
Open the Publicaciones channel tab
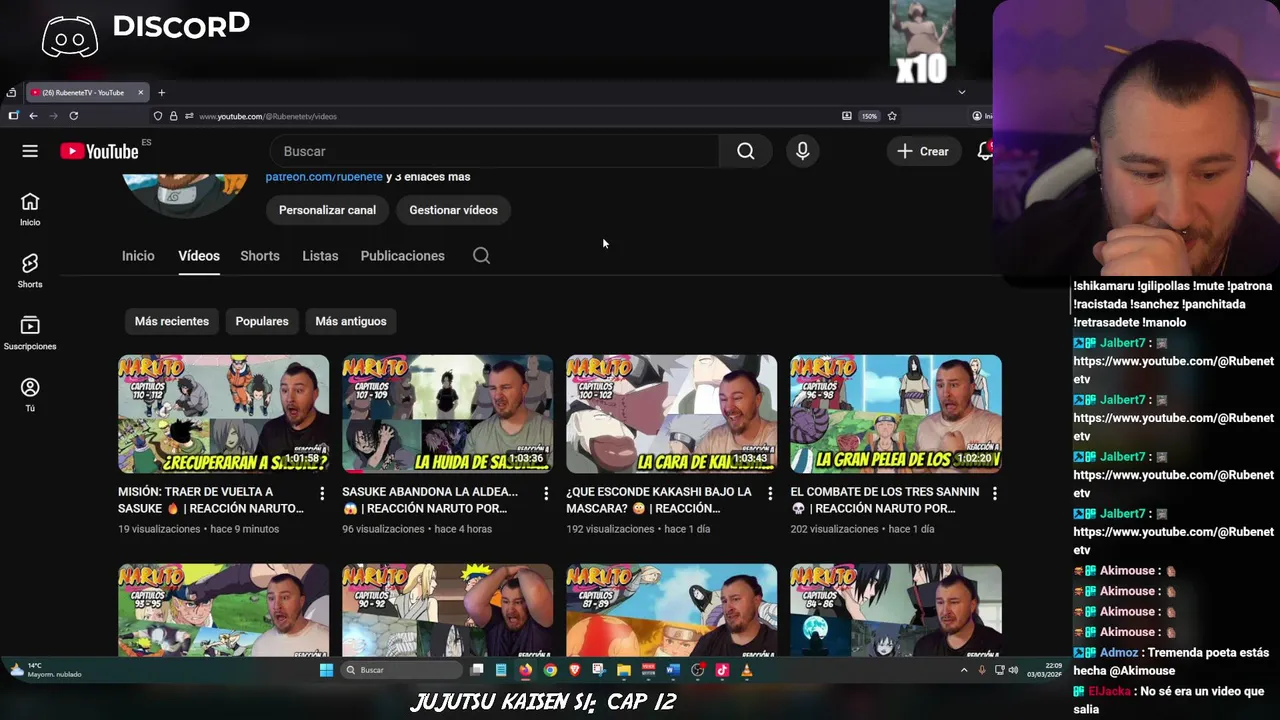403,256
